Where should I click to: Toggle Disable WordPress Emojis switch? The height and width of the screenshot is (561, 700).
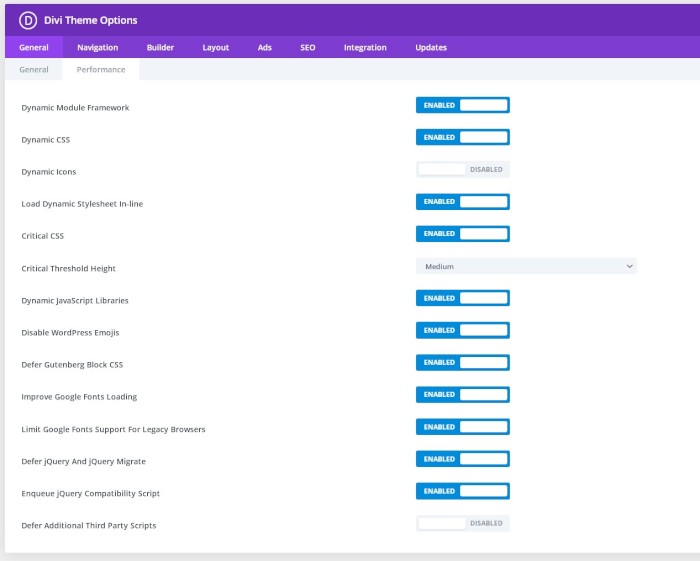[x=463, y=330]
